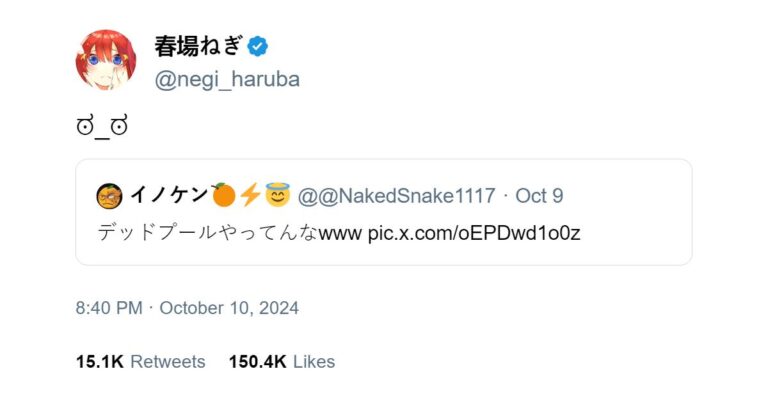Open the red-haired anime profile avatar
Screen dimensions: 768x401
tap(106, 60)
